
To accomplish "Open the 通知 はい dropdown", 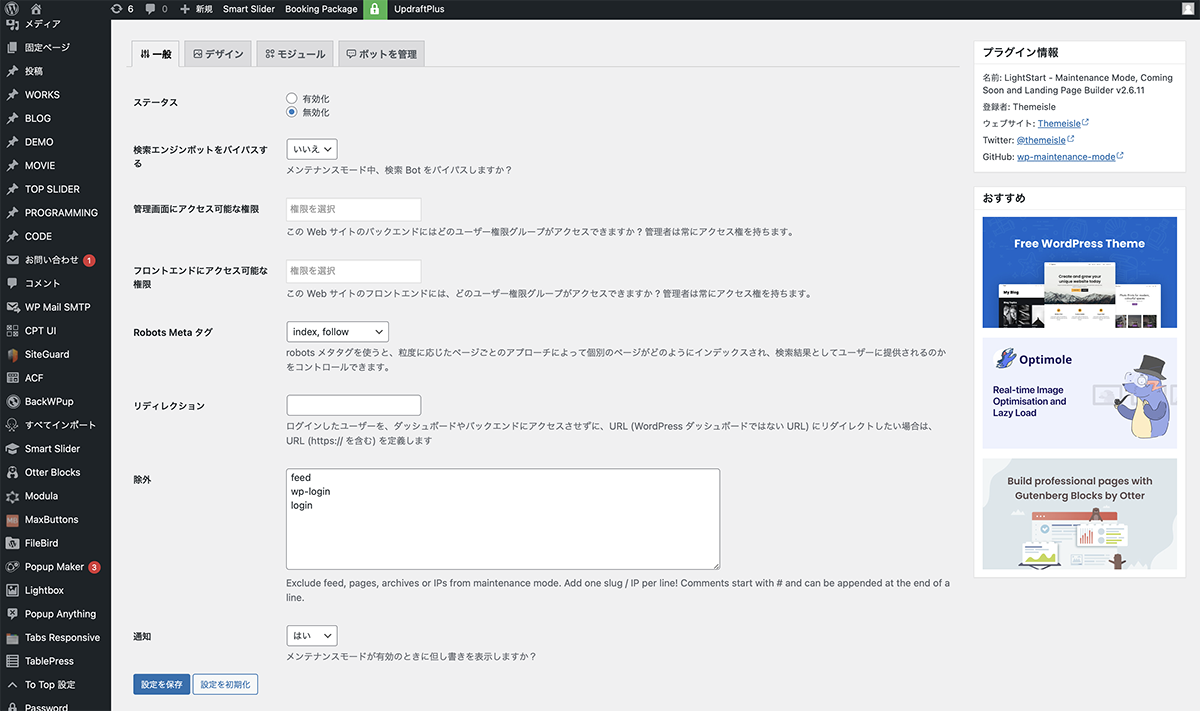I will click(311, 636).
